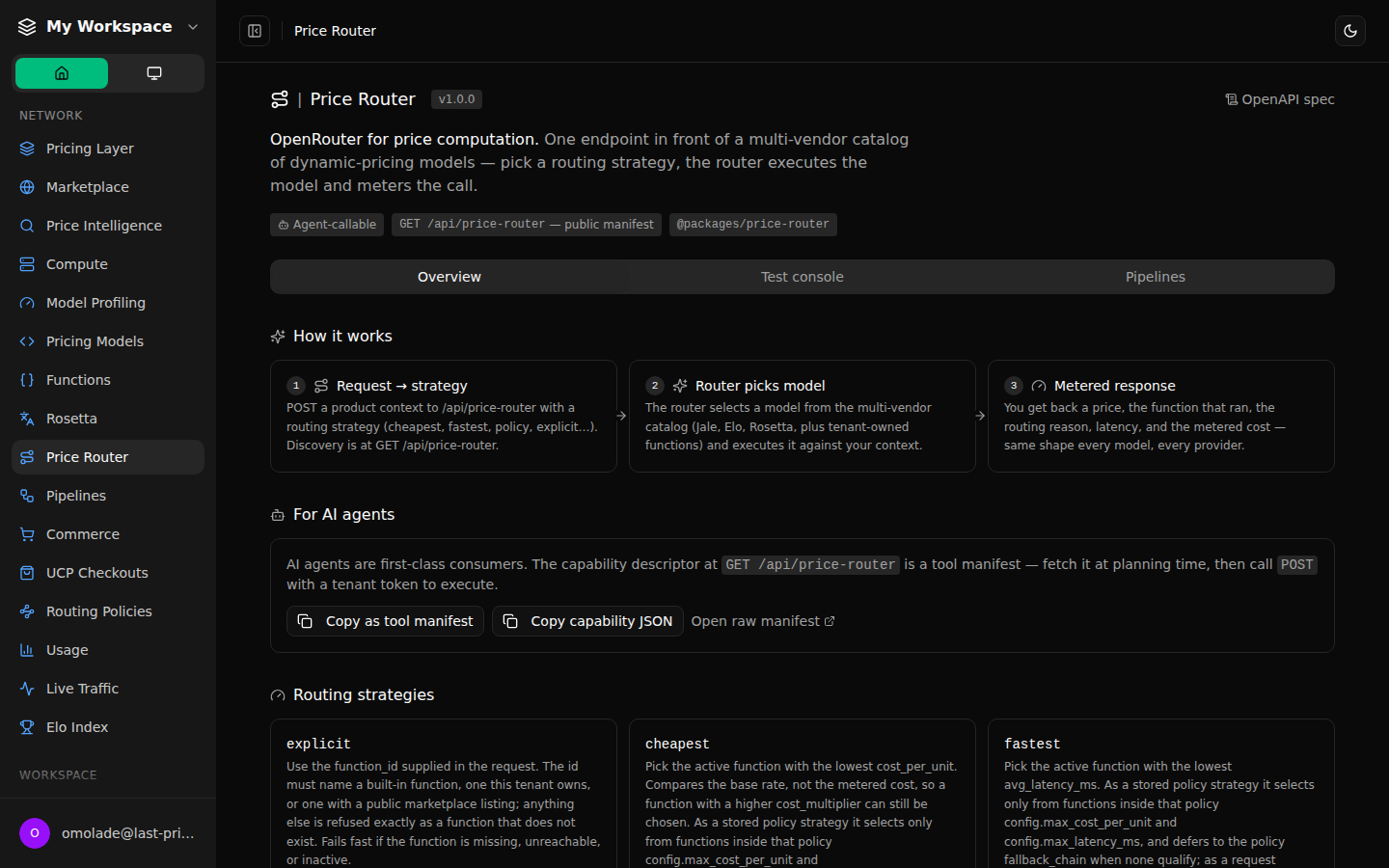The width and height of the screenshot is (1389, 868).
Task: Toggle dark mode with moon icon
Action: 1350,31
